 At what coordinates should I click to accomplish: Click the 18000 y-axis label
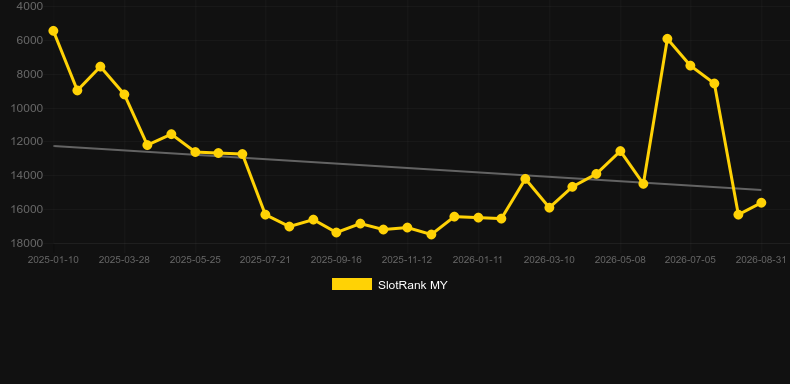(27, 243)
